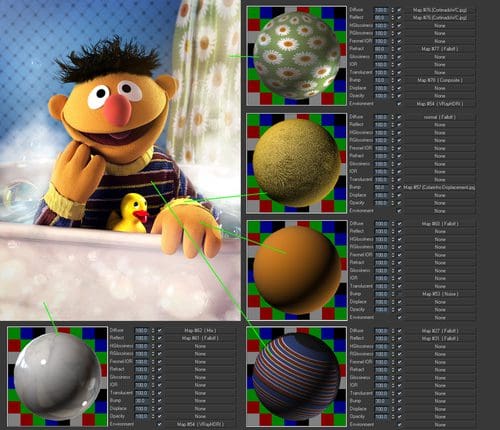Toggle Diffuse checkbox of orange skin material
The height and width of the screenshot is (430, 500).
399,224
